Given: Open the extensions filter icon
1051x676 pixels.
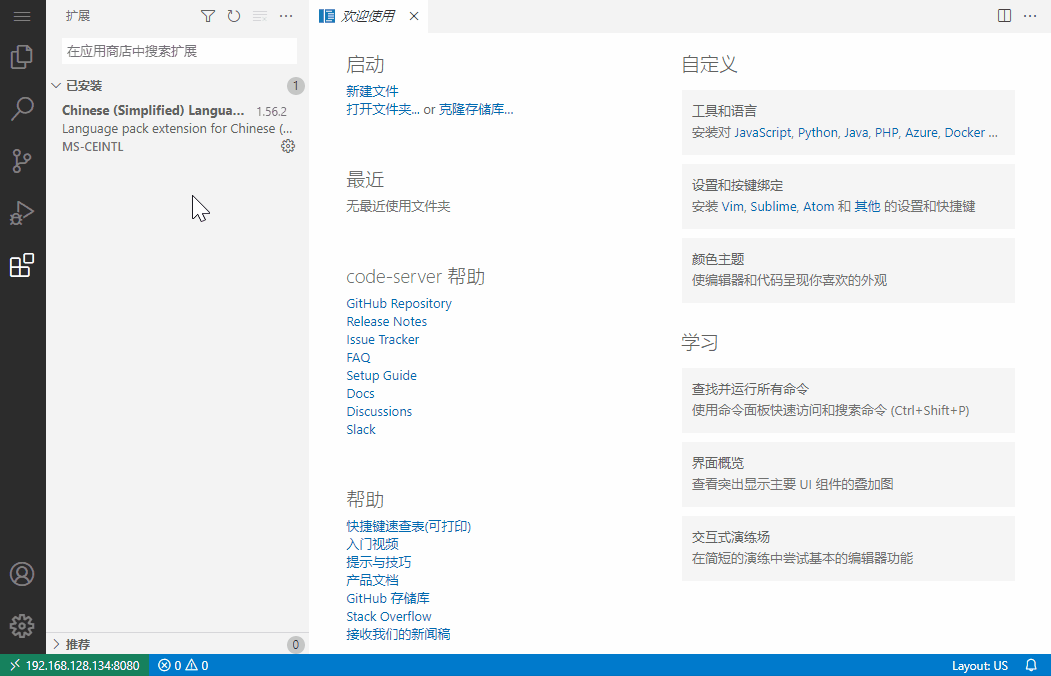Looking at the screenshot, I should coord(207,16).
